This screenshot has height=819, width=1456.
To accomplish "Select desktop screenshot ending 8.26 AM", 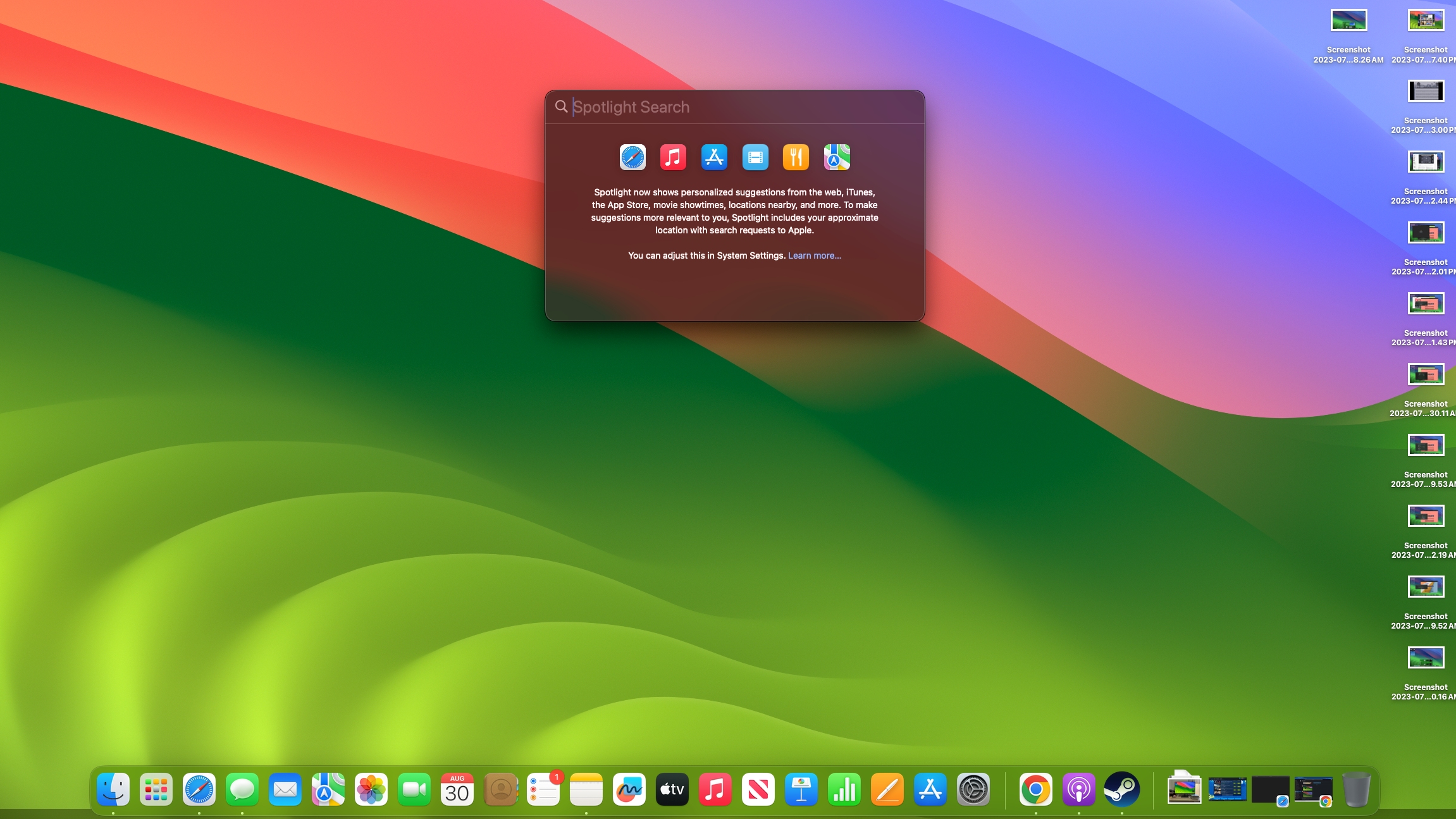I will coord(1348,37).
